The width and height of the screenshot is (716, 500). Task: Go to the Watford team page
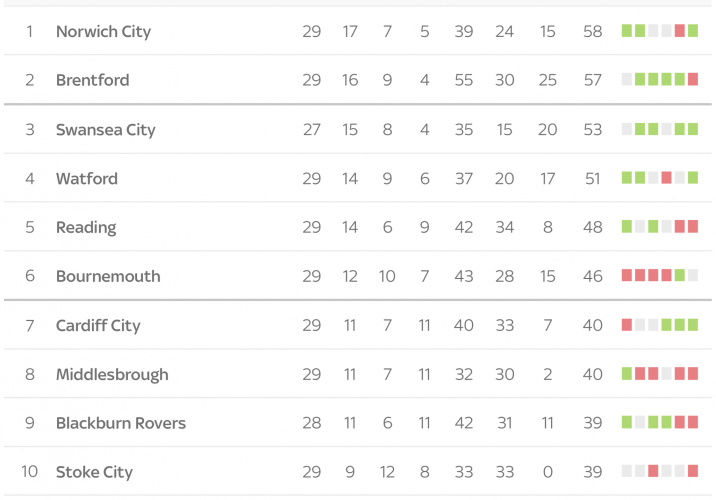[x=87, y=179]
